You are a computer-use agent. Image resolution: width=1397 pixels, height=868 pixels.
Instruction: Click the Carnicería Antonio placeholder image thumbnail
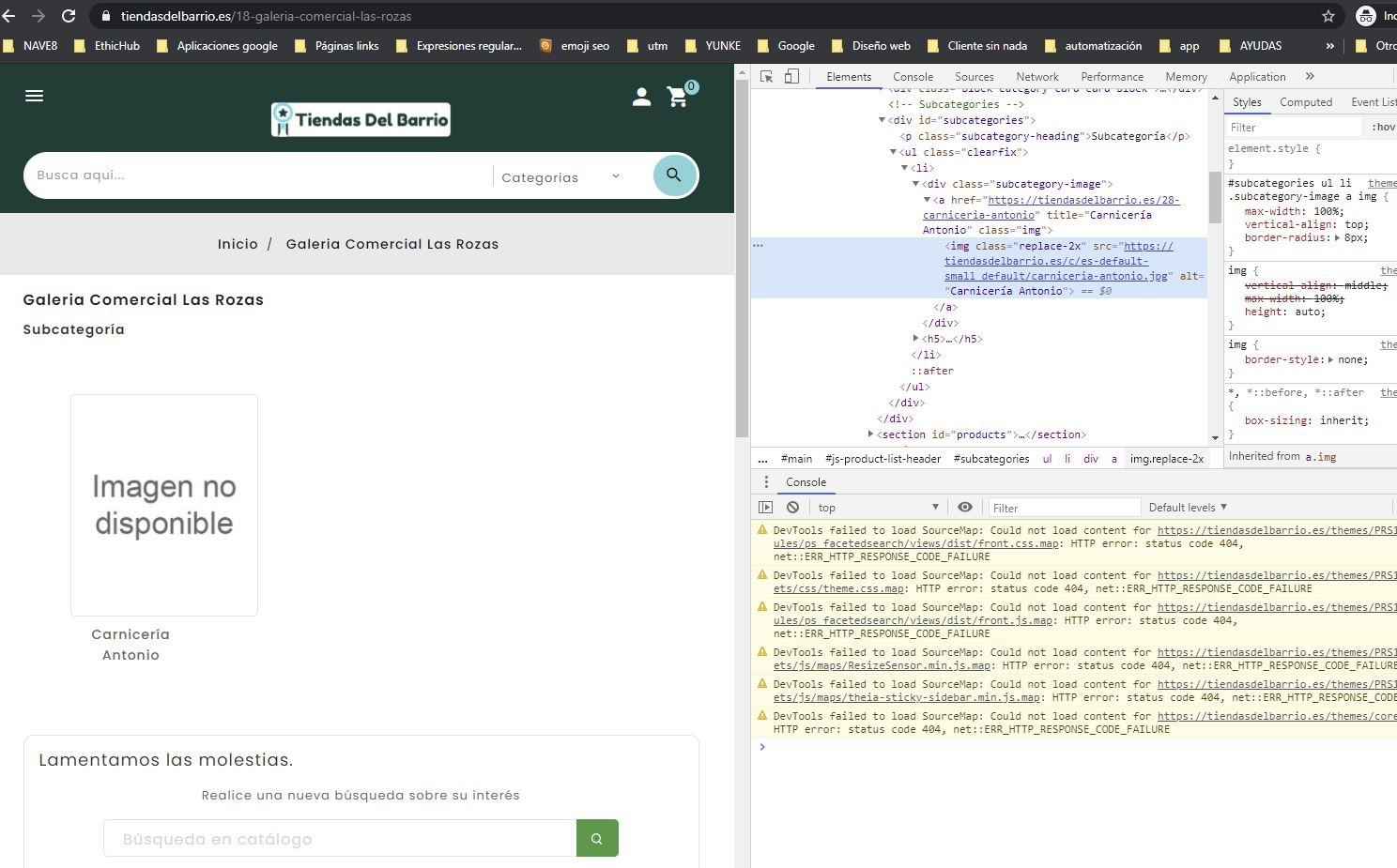click(x=164, y=505)
